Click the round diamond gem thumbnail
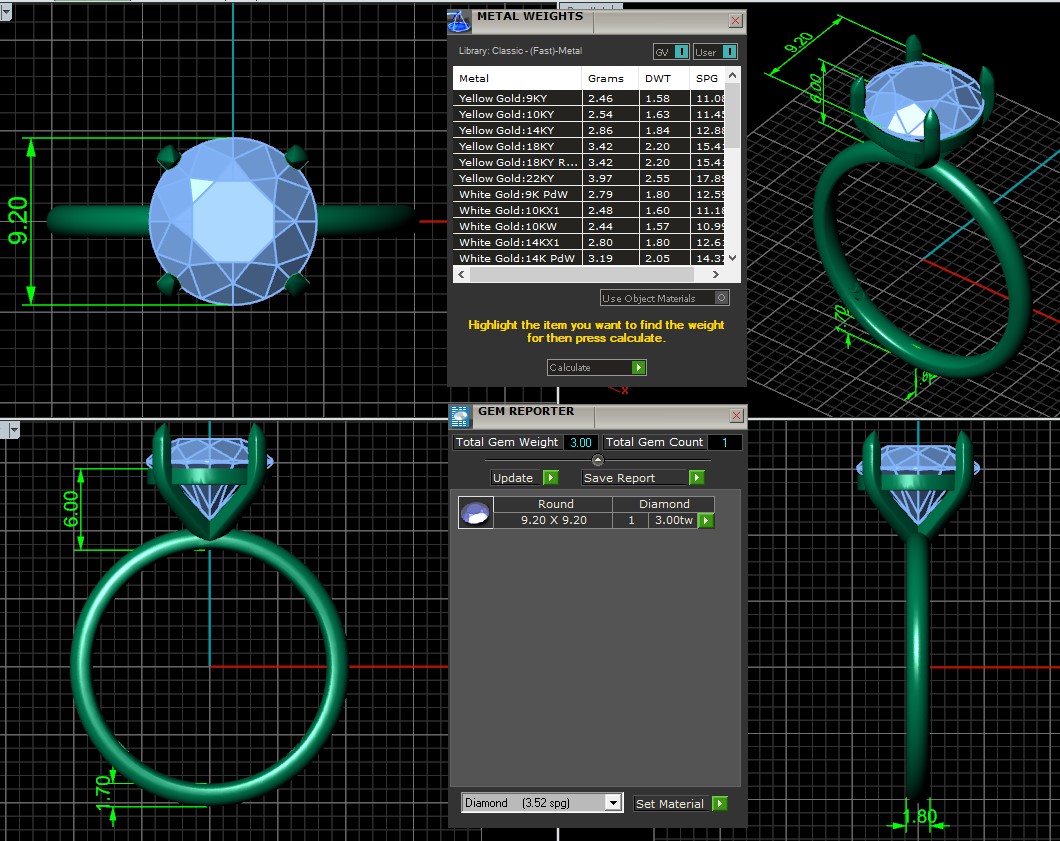The image size is (1060, 841). (x=475, y=513)
